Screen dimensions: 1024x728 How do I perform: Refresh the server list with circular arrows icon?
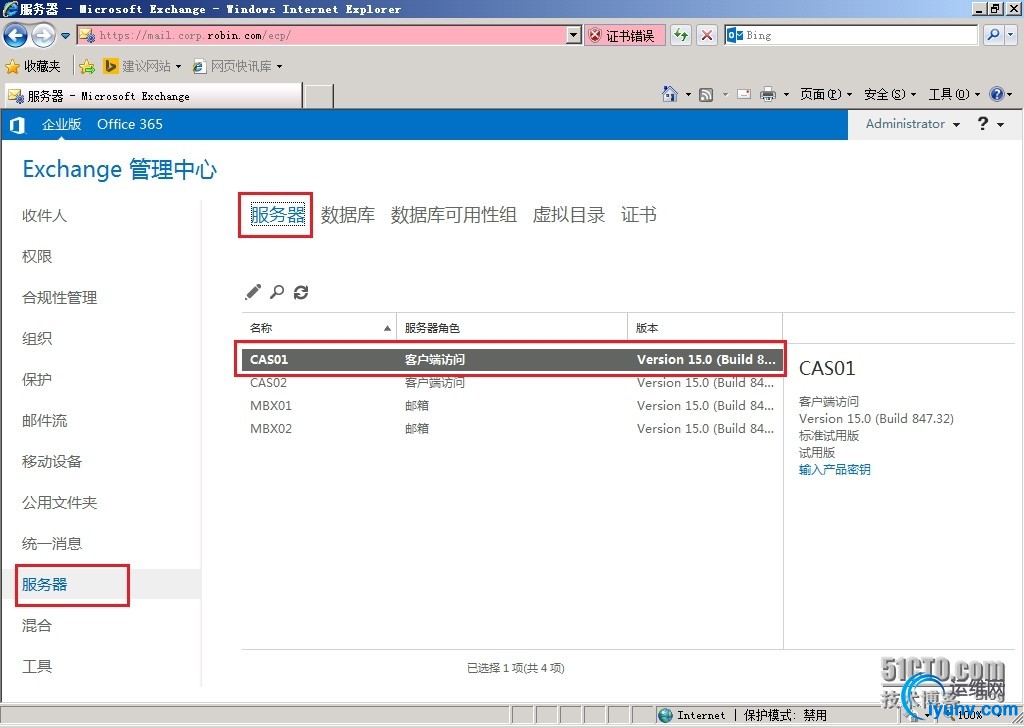point(301,293)
